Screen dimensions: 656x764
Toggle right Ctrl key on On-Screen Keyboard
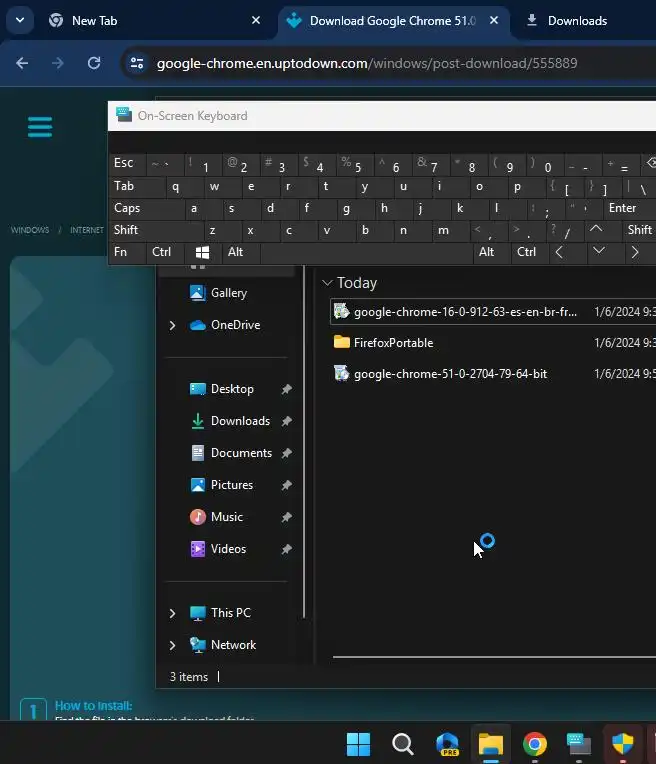pyautogui.click(x=530, y=252)
